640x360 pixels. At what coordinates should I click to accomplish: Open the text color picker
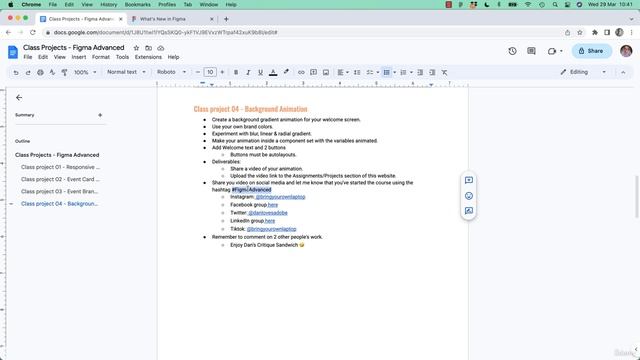[x=273, y=72]
